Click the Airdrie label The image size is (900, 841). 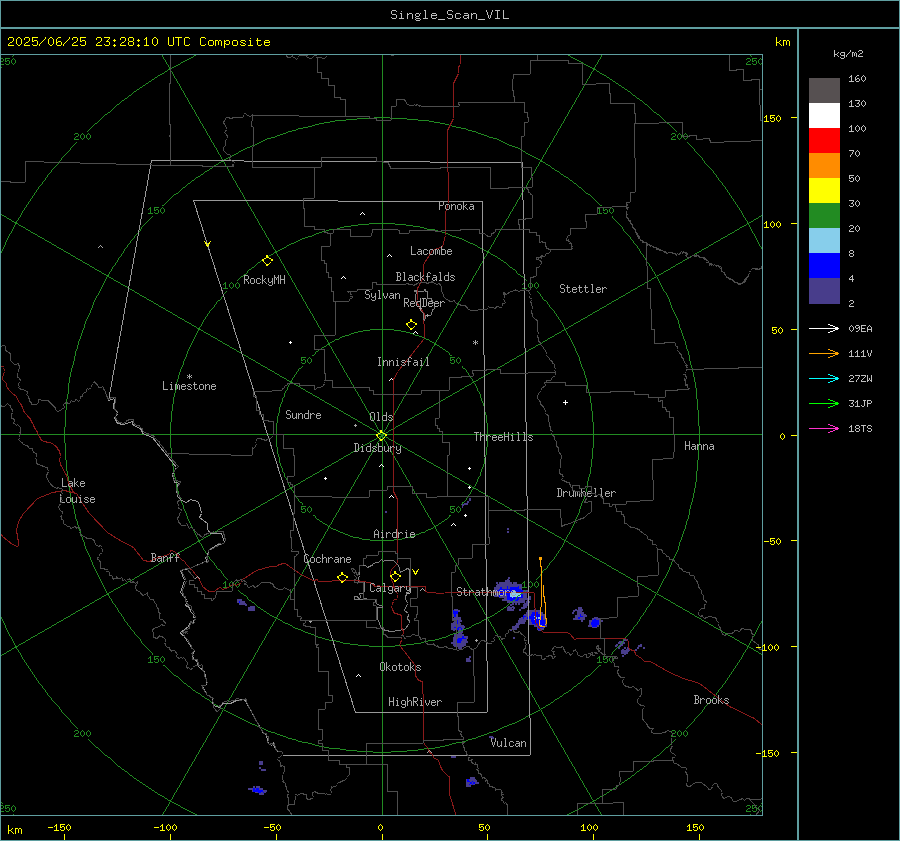pos(394,534)
